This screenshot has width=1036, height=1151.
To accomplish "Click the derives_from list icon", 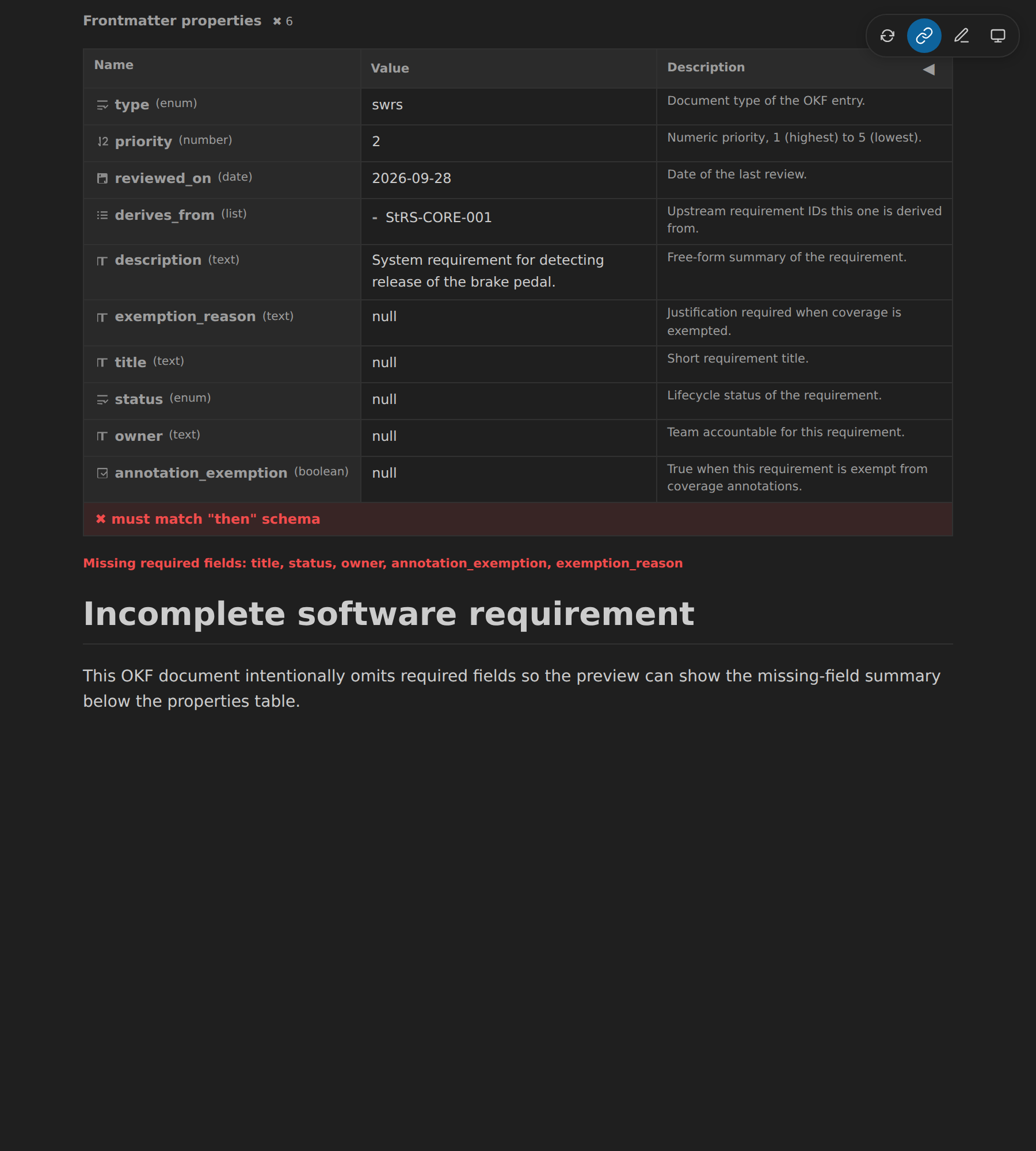I will (102, 215).
